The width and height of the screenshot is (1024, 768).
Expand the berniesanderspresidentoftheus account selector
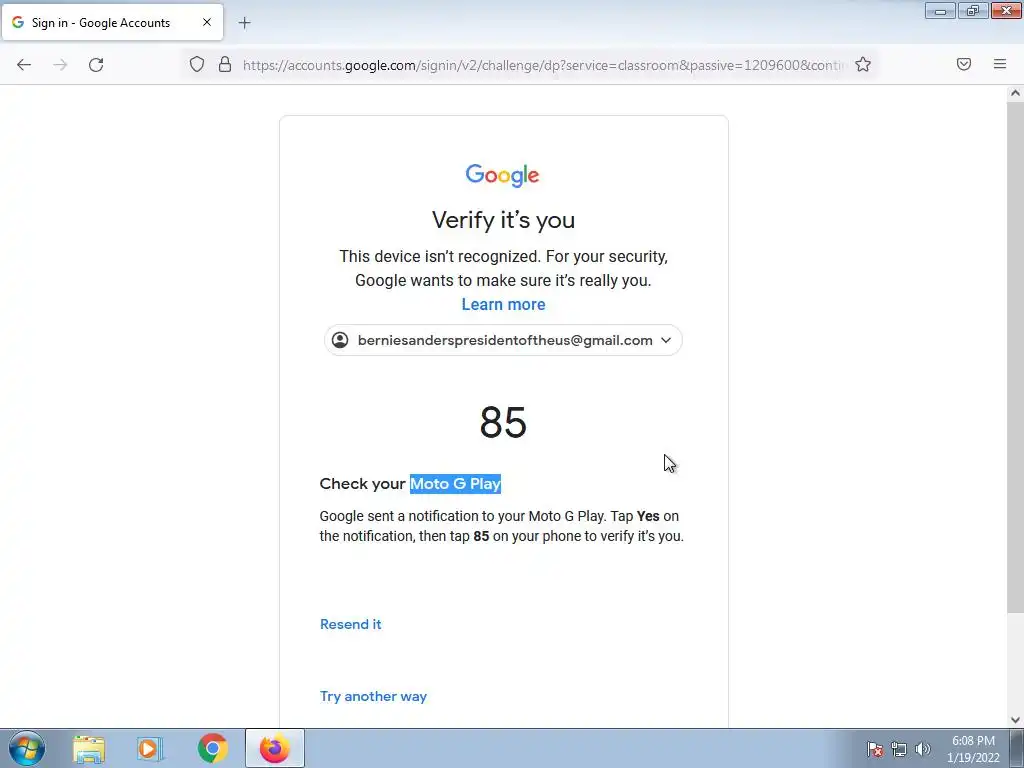(x=503, y=340)
